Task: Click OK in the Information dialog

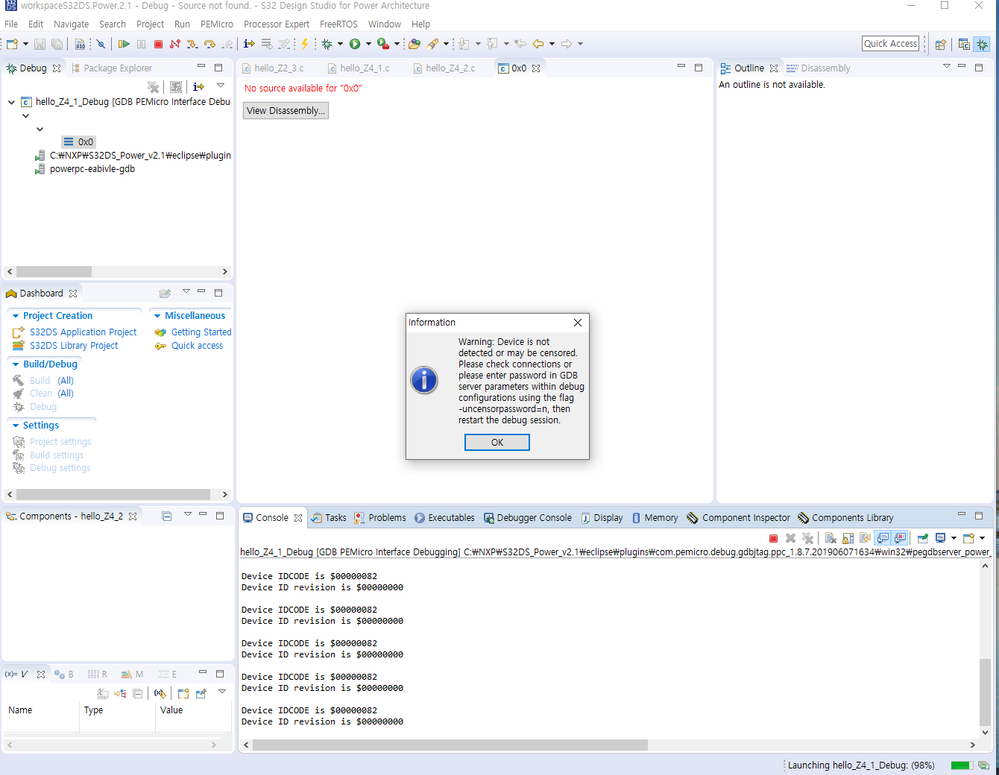Action: click(497, 442)
